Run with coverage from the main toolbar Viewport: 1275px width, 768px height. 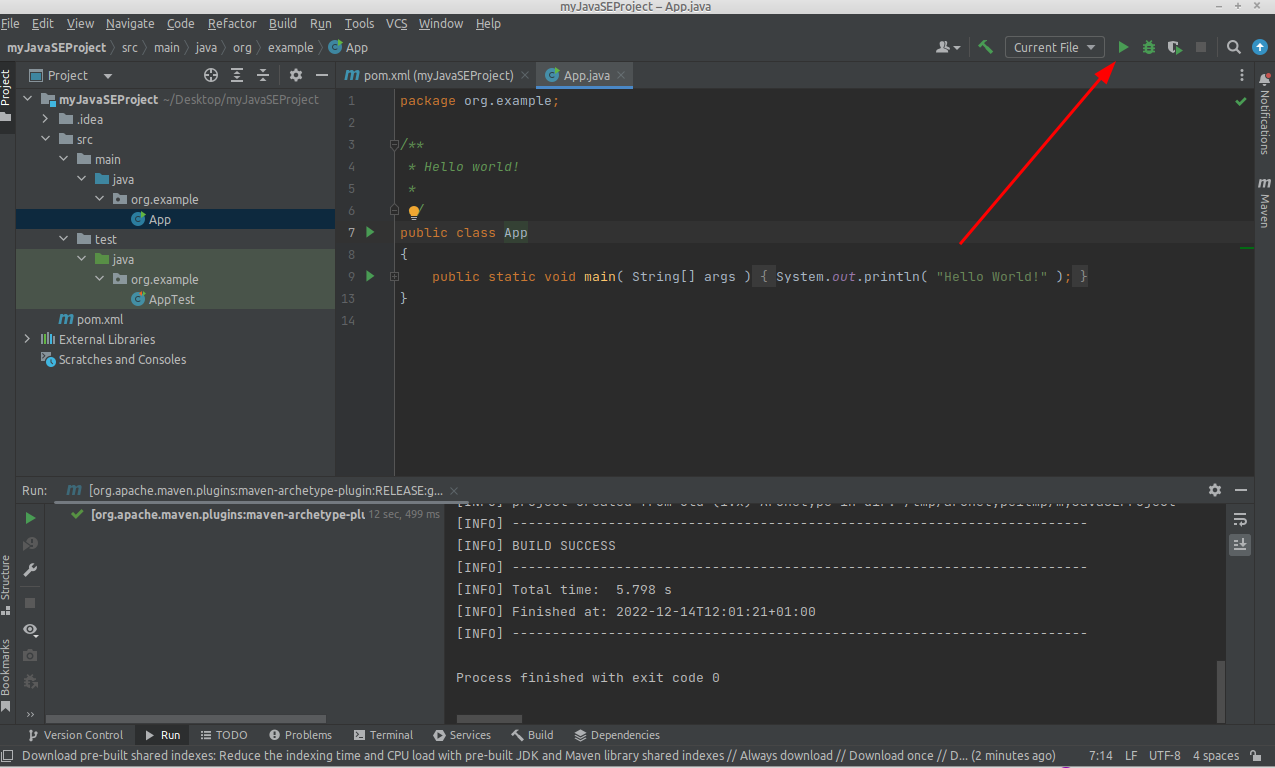(1175, 47)
